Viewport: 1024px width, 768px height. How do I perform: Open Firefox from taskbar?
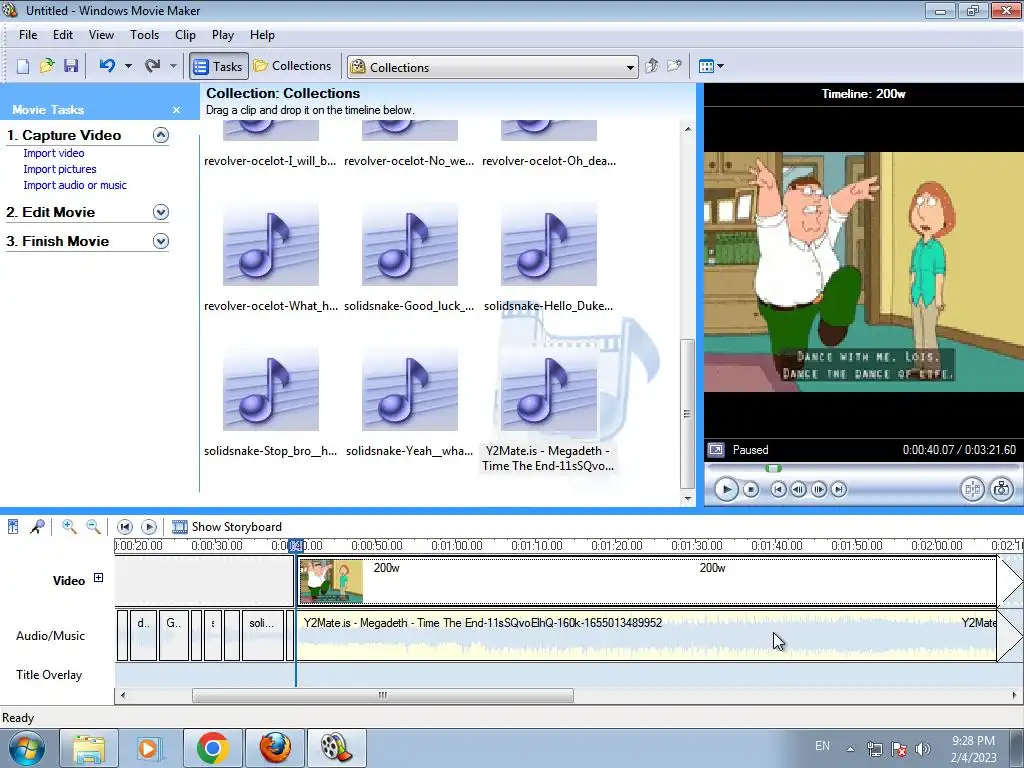275,748
